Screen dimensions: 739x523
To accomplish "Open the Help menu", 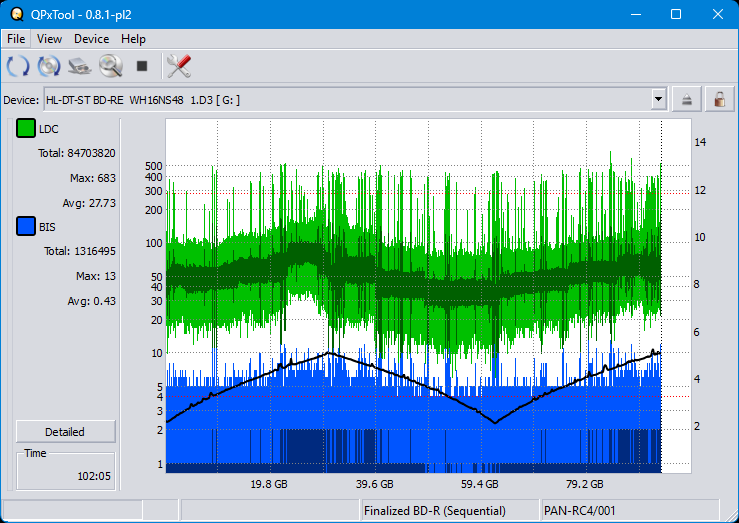I will 133,39.
